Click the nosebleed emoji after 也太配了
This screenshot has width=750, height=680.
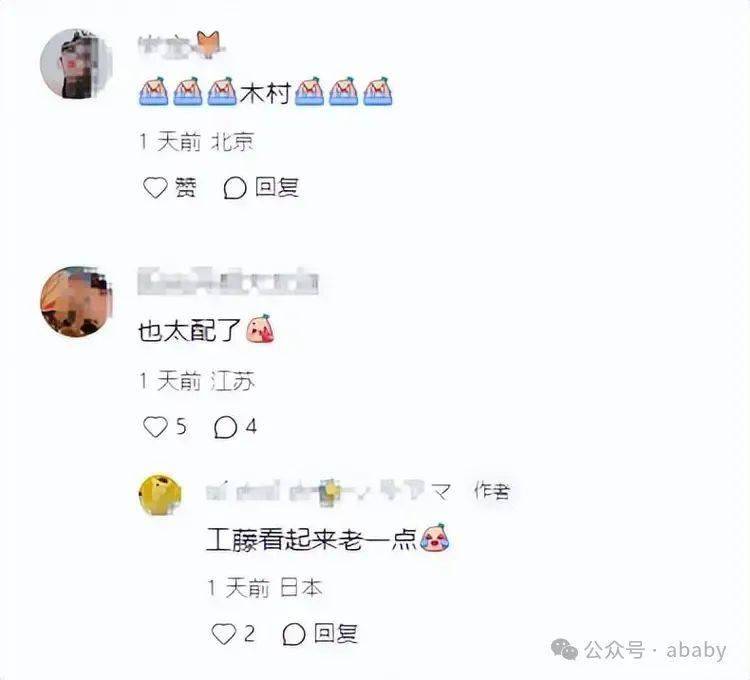pyautogui.click(x=260, y=329)
